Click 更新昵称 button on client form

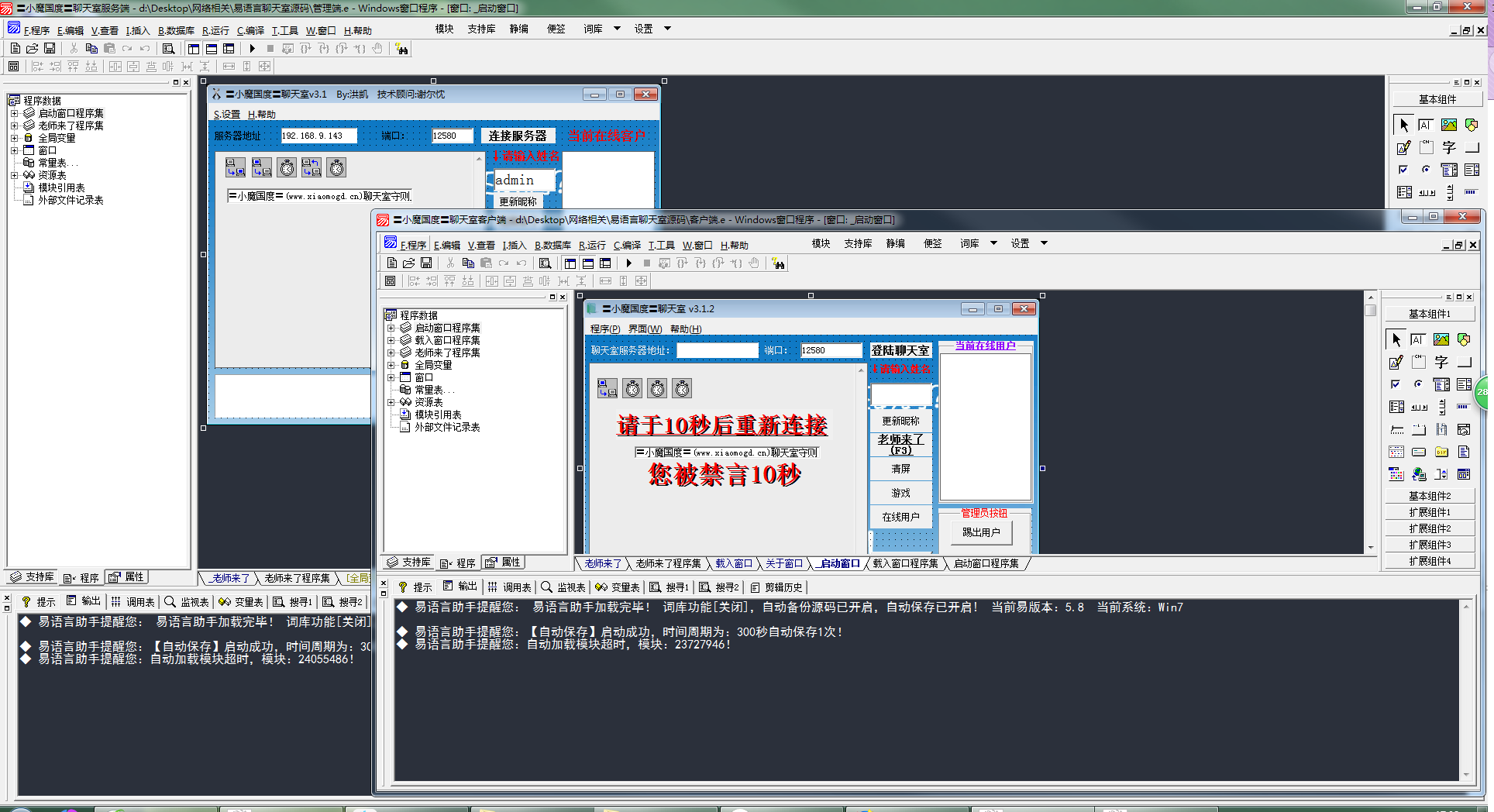pos(900,421)
